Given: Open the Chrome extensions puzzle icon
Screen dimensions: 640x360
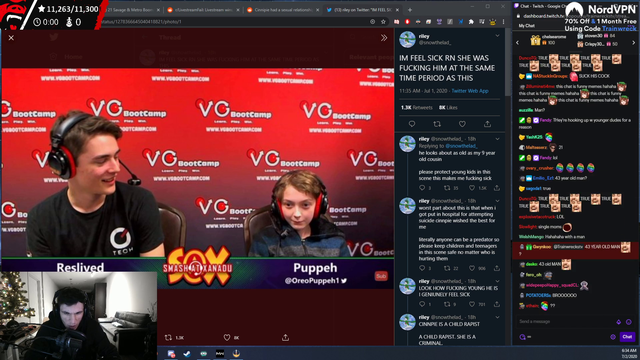Looking at the screenshot, I should (471, 22).
